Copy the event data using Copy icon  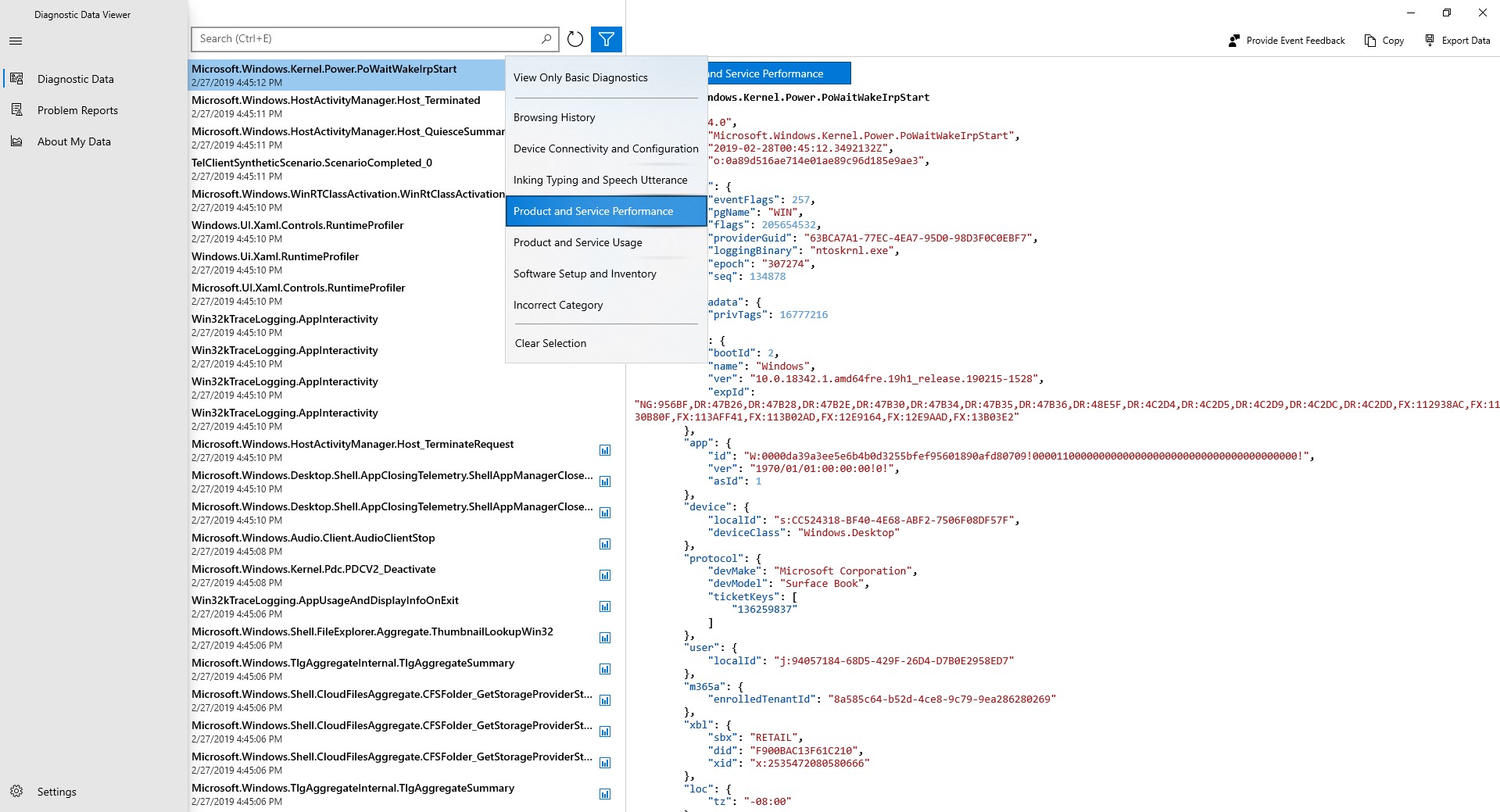[x=1383, y=40]
